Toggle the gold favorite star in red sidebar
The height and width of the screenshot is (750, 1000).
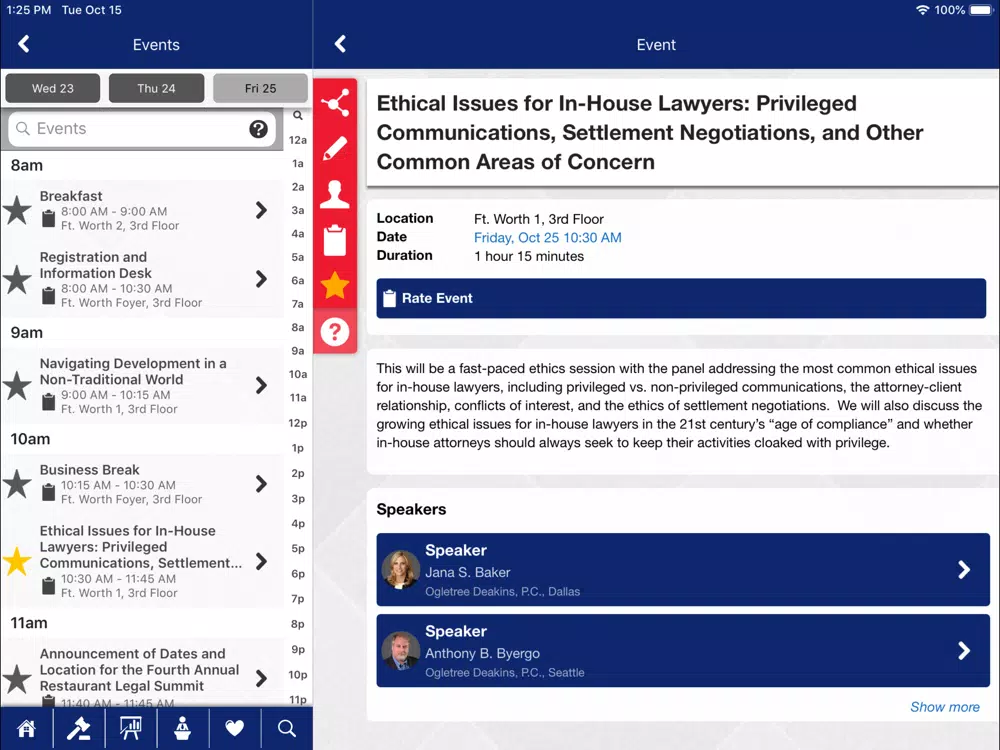click(x=335, y=286)
